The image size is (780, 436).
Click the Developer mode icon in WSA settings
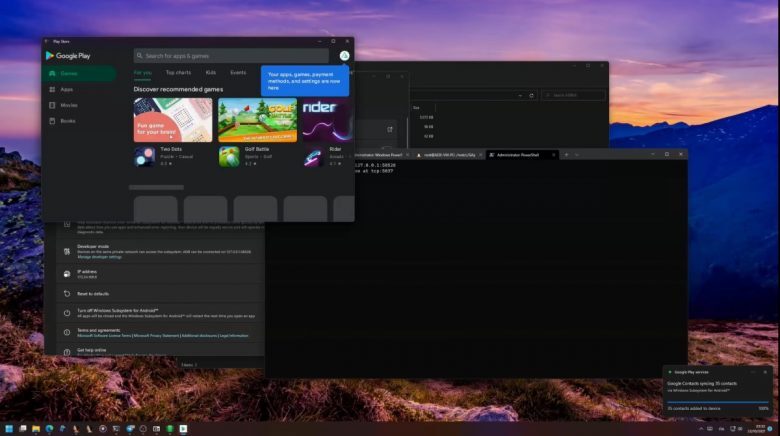[x=67, y=251]
